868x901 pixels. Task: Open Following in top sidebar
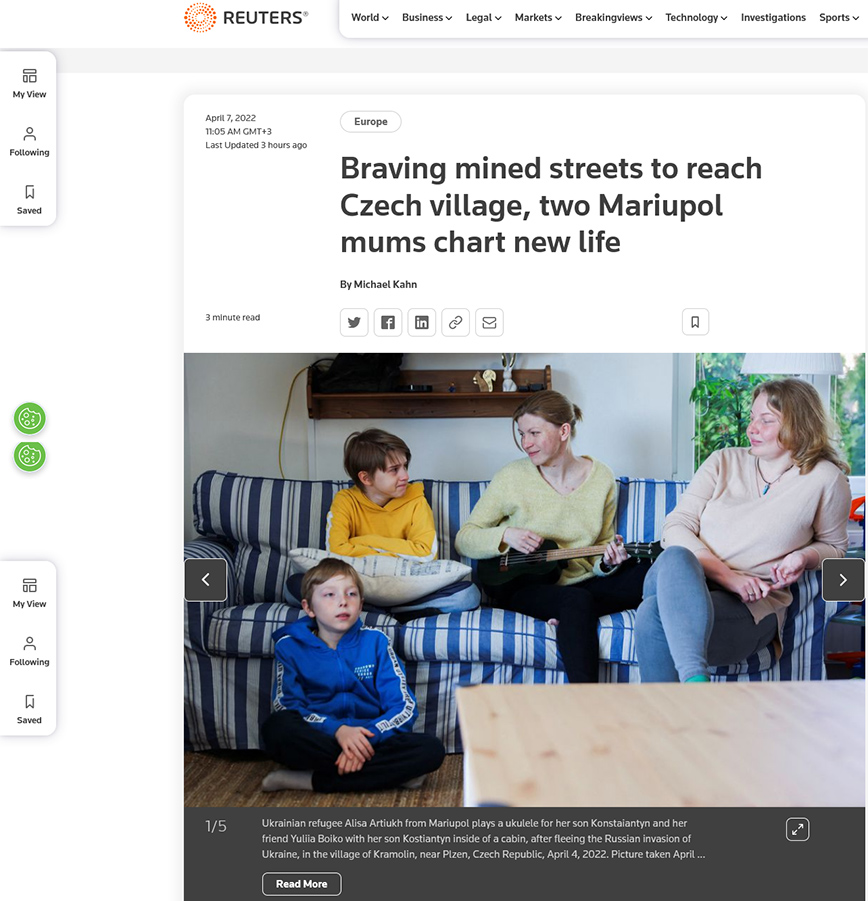29,141
